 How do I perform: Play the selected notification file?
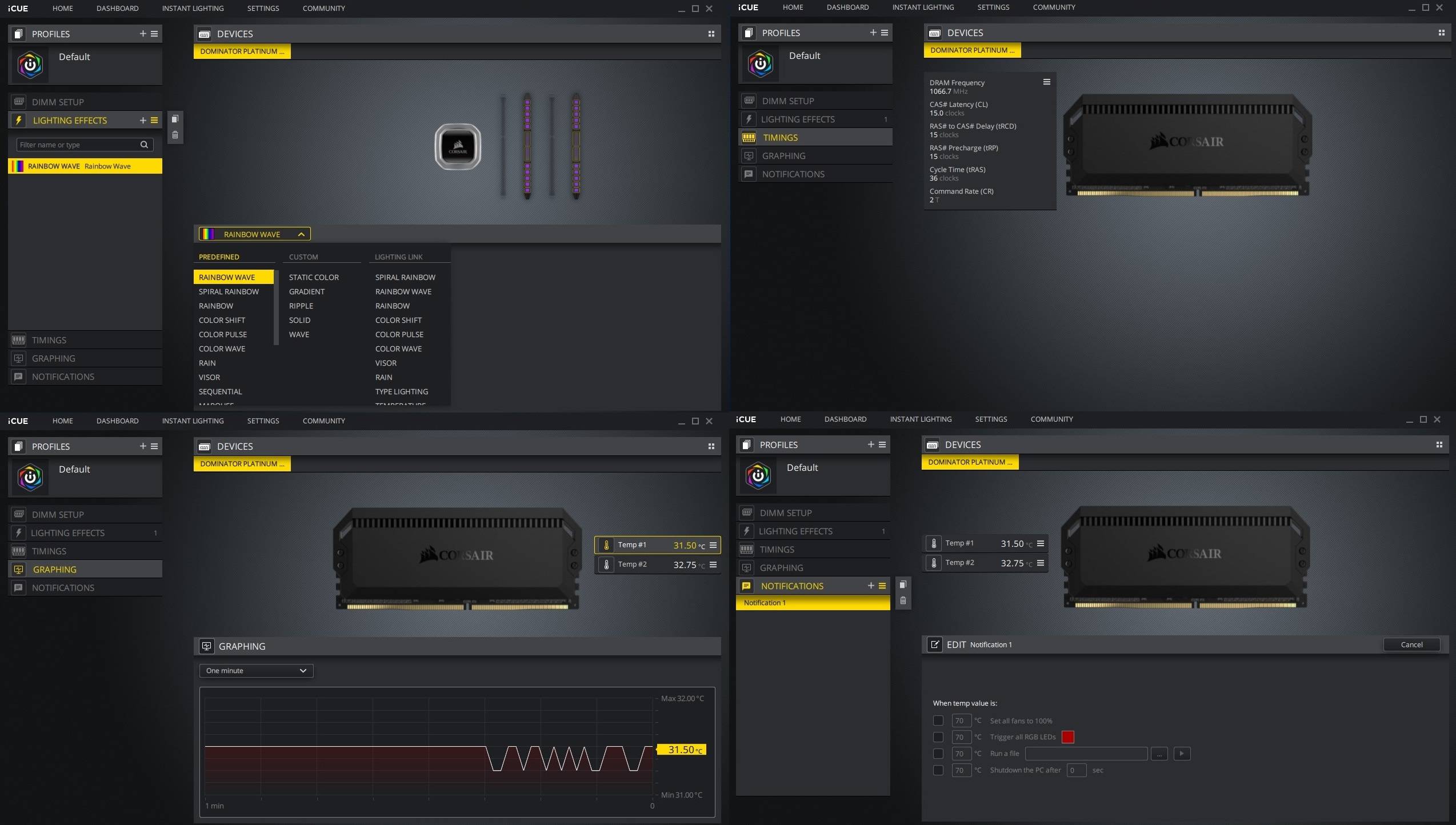click(x=1182, y=754)
